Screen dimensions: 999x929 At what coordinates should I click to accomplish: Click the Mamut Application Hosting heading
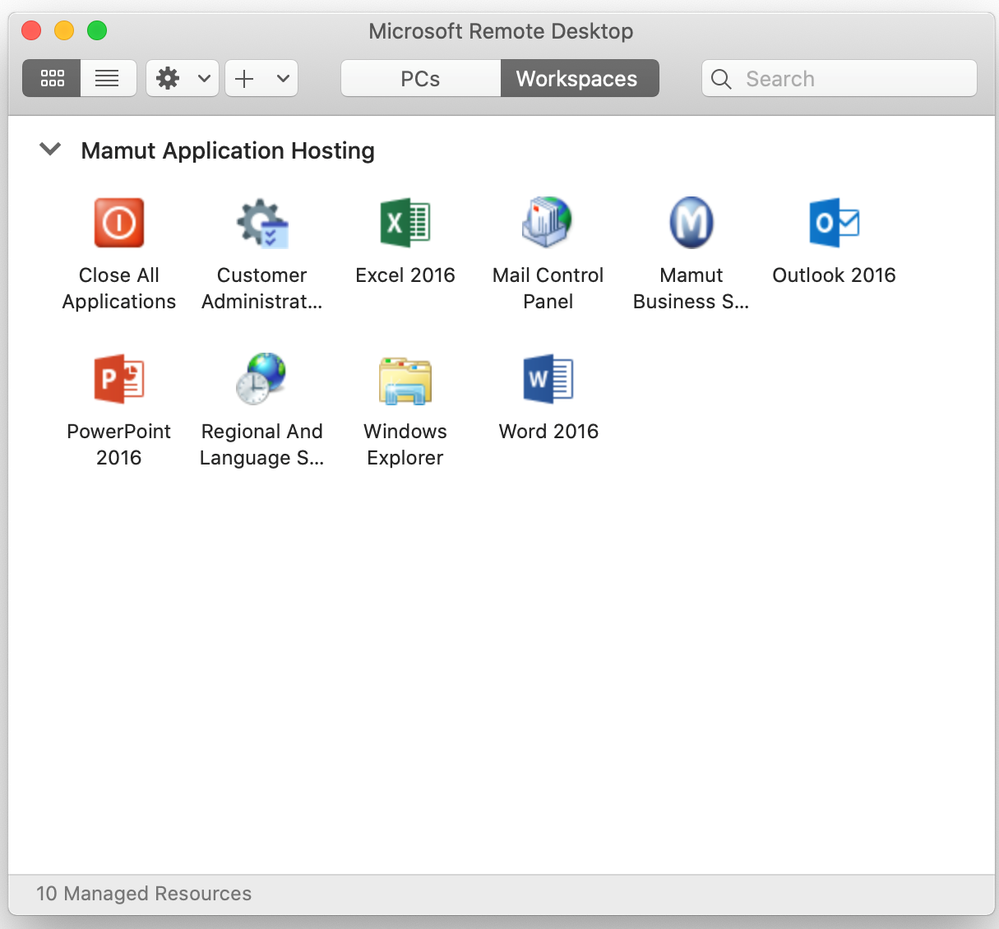(x=227, y=151)
